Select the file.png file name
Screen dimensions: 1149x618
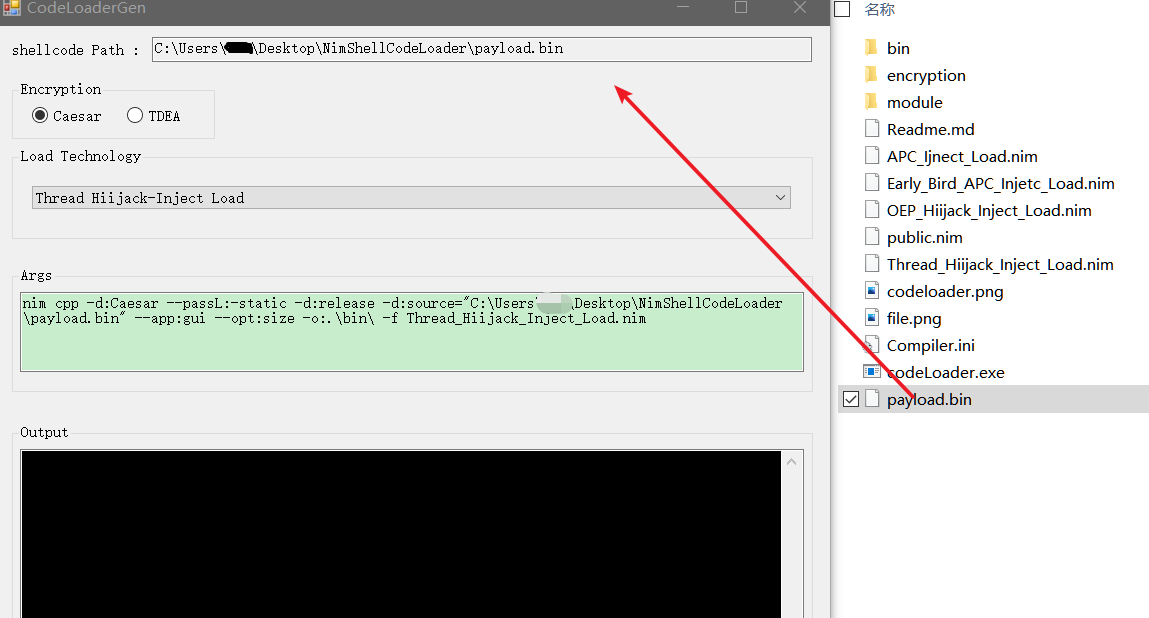coord(914,319)
